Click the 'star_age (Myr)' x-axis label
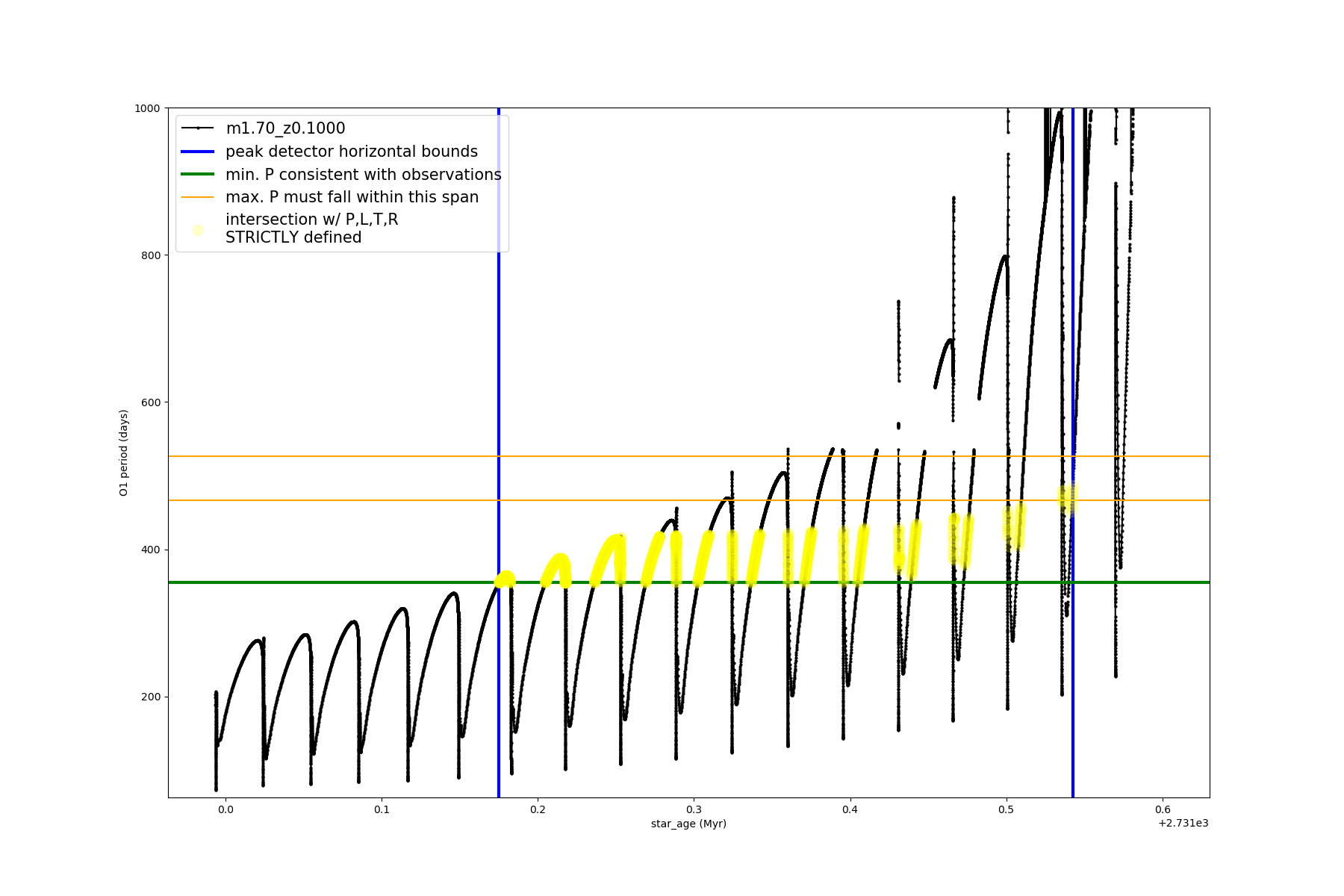 (x=688, y=824)
